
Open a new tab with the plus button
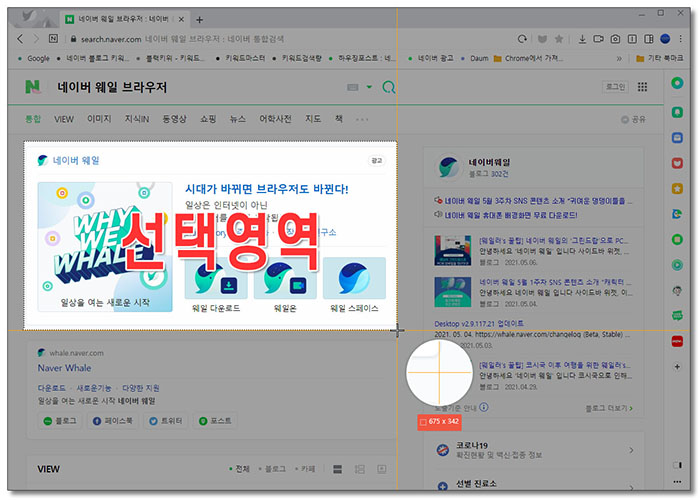coord(200,20)
